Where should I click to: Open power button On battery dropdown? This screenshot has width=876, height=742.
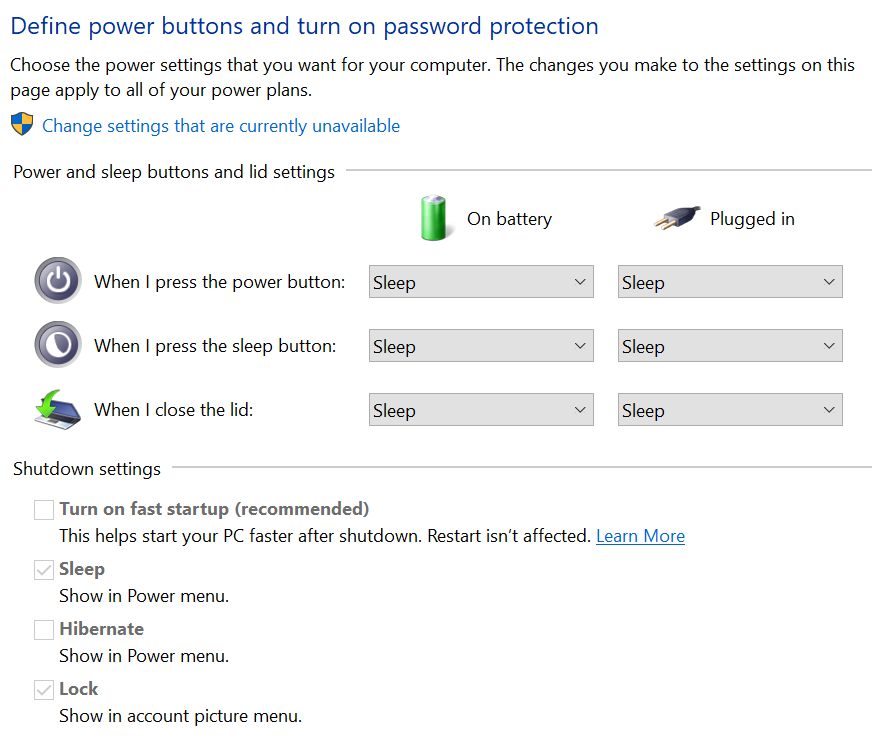point(481,282)
